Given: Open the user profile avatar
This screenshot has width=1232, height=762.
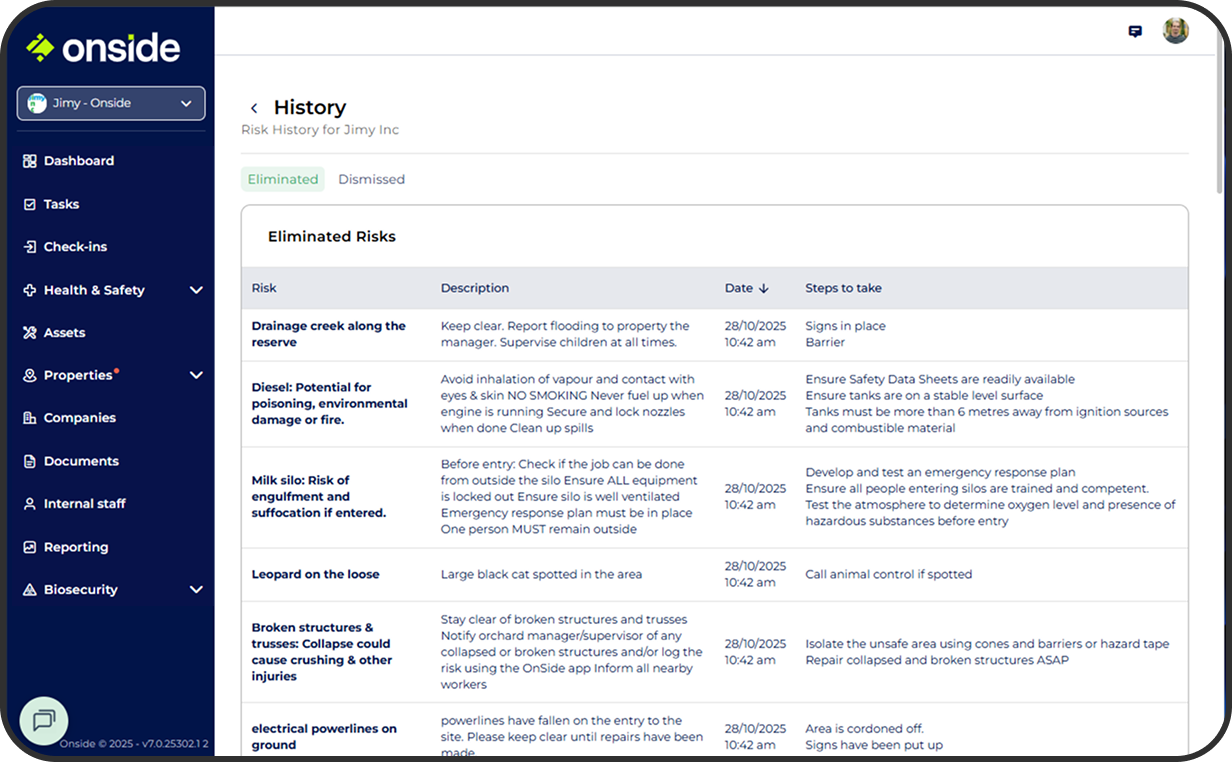Looking at the screenshot, I should pyautogui.click(x=1176, y=31).
